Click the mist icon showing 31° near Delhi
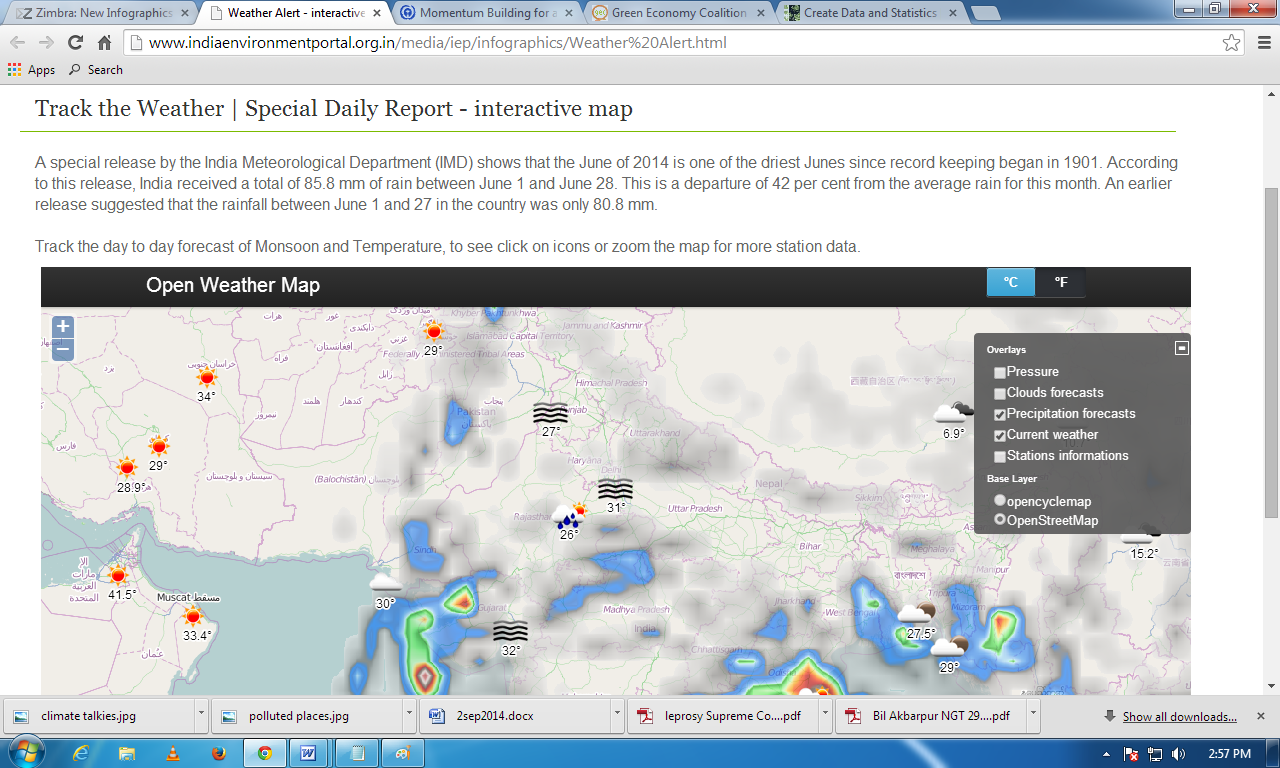 click(616, 490)
